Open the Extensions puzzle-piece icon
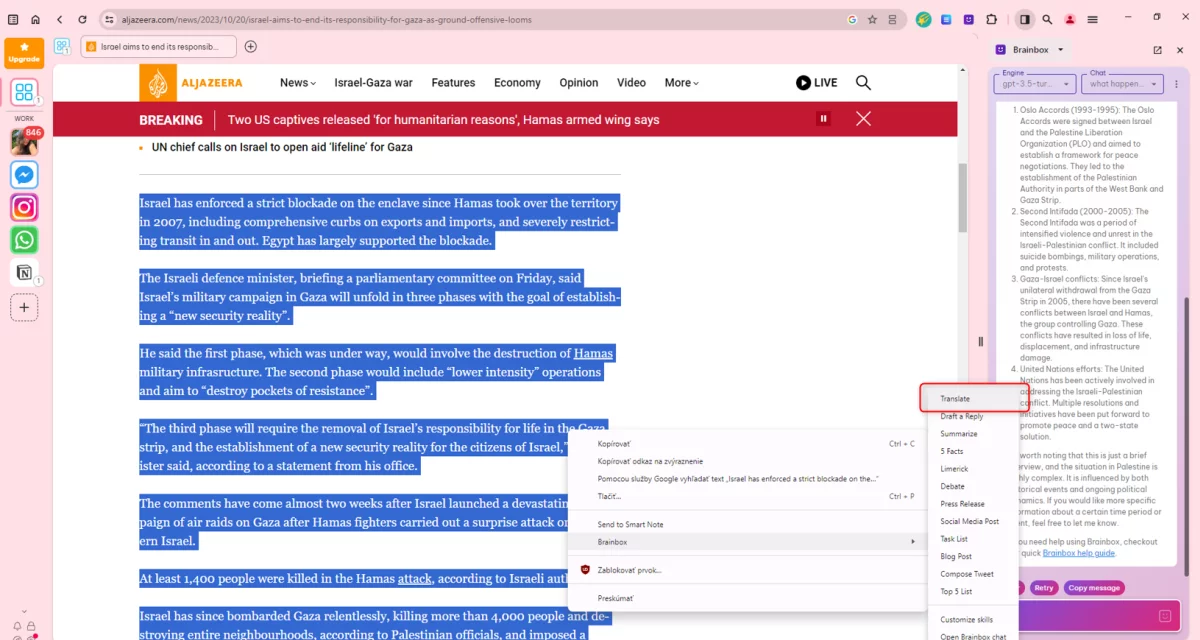 point(991,19)
